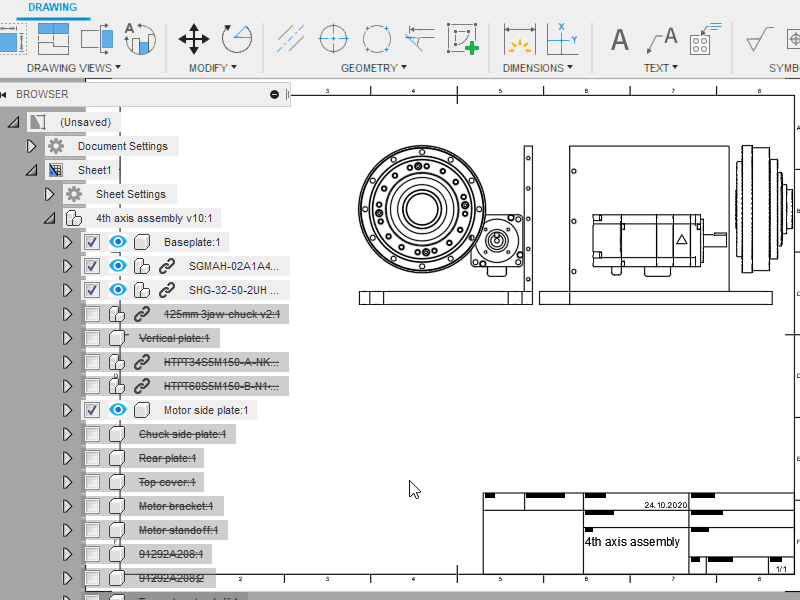Select the Section View tool
The height and width of the screenshot is (600, 800).
pyautogui.click(x=95, y=39)
